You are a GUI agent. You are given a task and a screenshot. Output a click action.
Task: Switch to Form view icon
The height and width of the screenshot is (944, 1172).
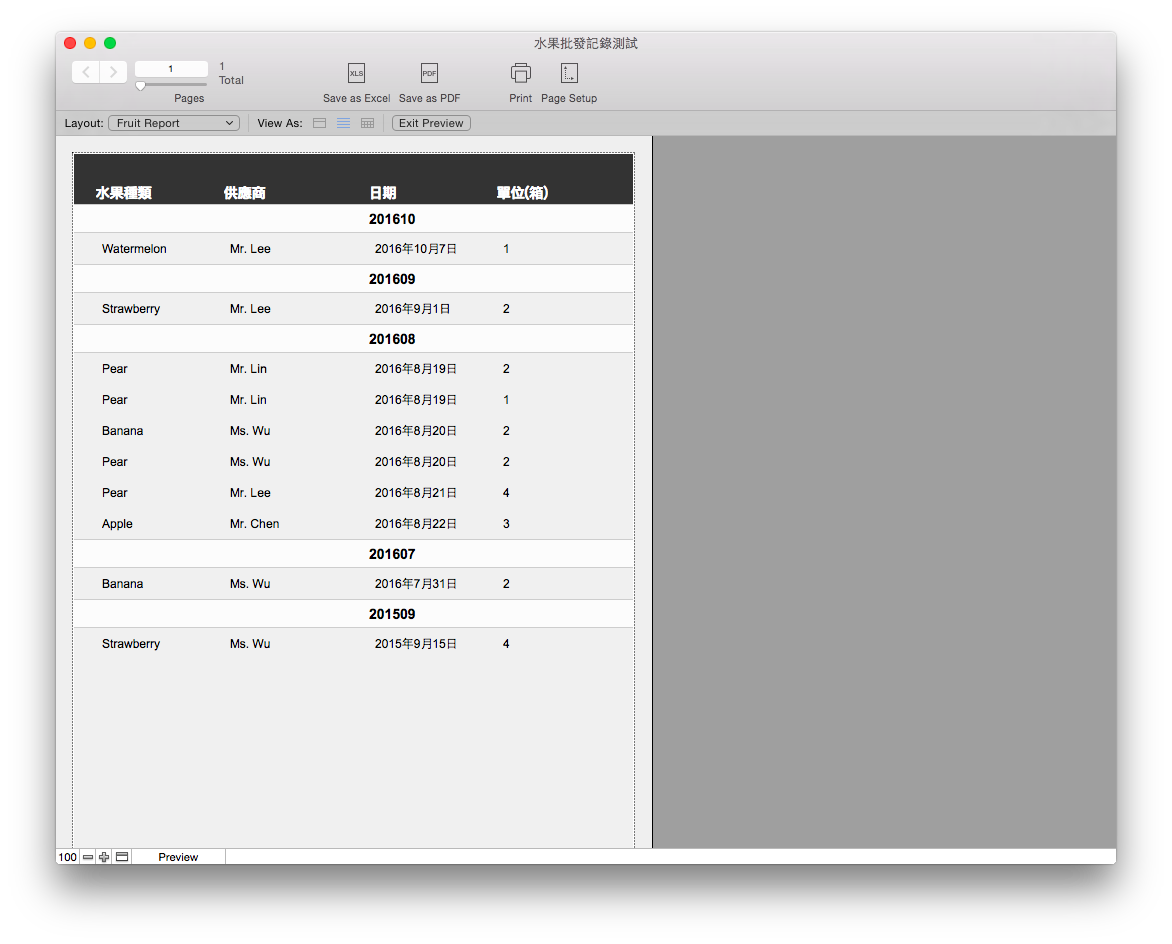click(319, 123)
